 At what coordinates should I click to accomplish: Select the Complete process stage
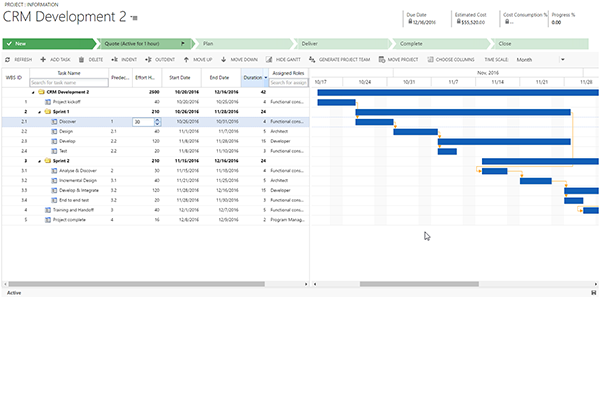coord(441,44)
